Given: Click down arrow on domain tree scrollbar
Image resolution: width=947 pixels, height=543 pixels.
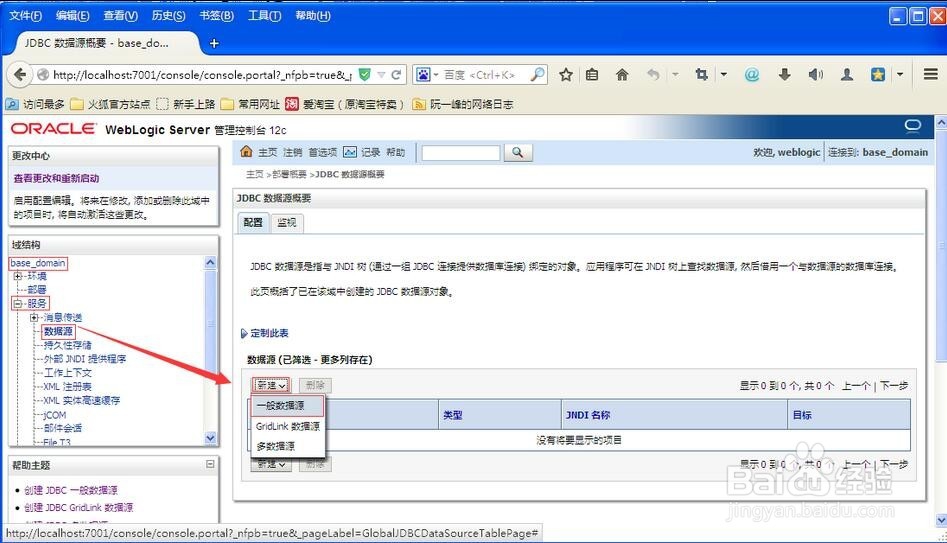Looking at the screenshot, I should tap(210, 438).
